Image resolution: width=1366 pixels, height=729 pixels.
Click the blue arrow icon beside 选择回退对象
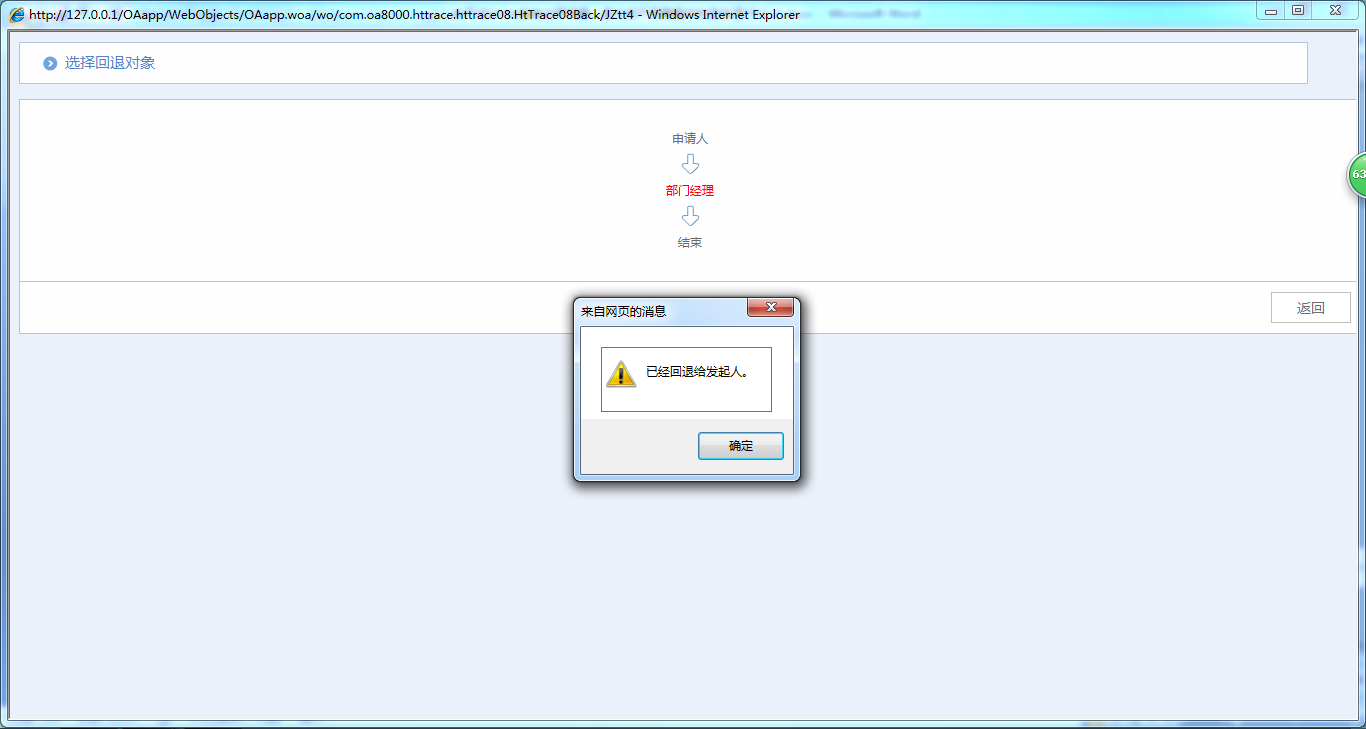(50, 64)
